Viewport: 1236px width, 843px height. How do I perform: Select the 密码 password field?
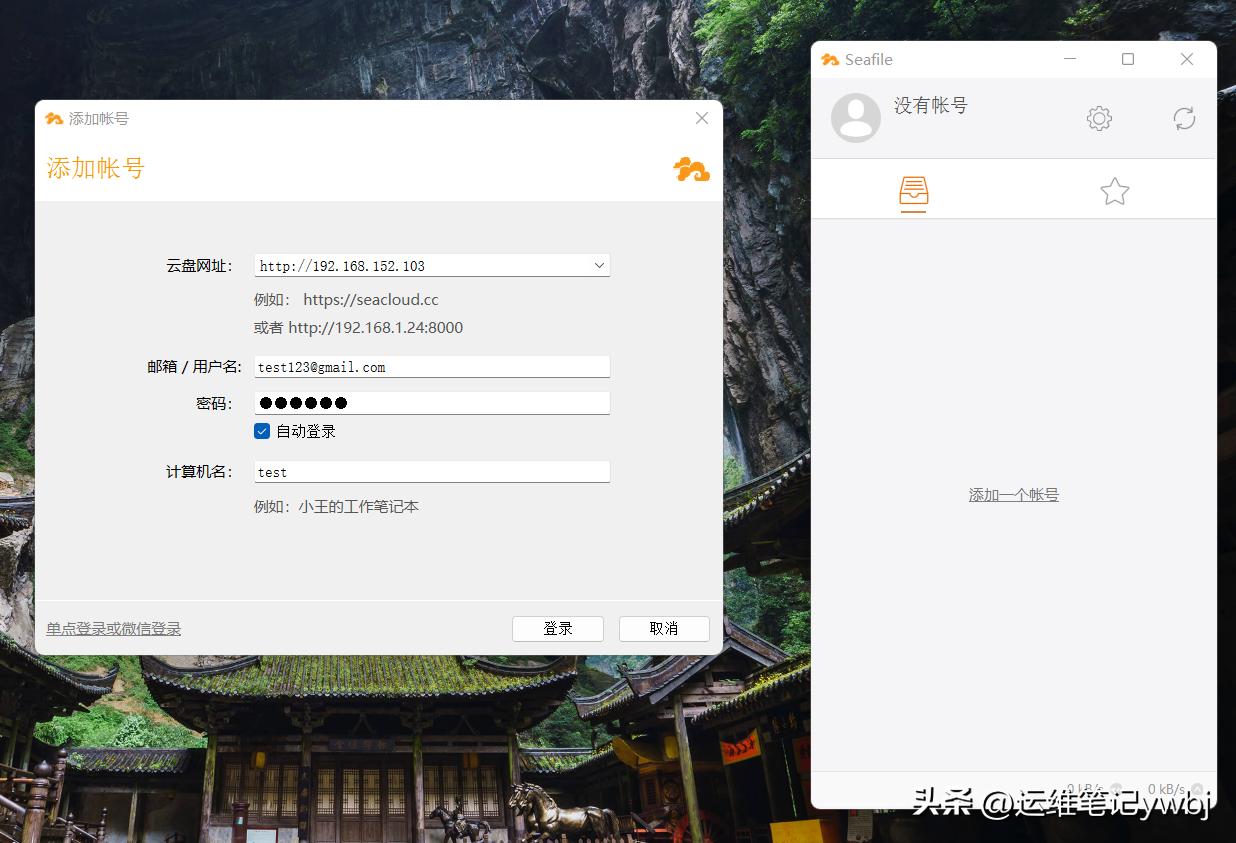click(431, 402)
